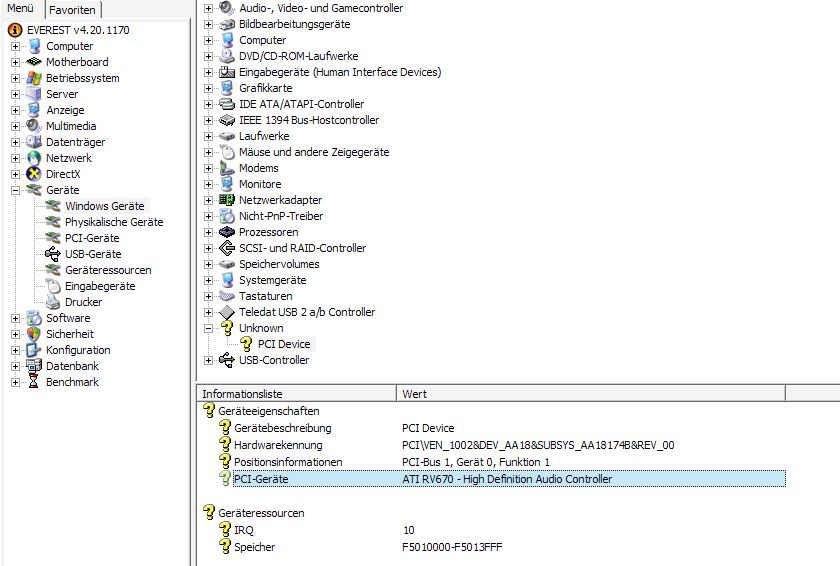Viewport: 840px width, 566px height.
Task: Click the Computer icon in left tree
Action: pyautogui.click(x=34, y=46)
